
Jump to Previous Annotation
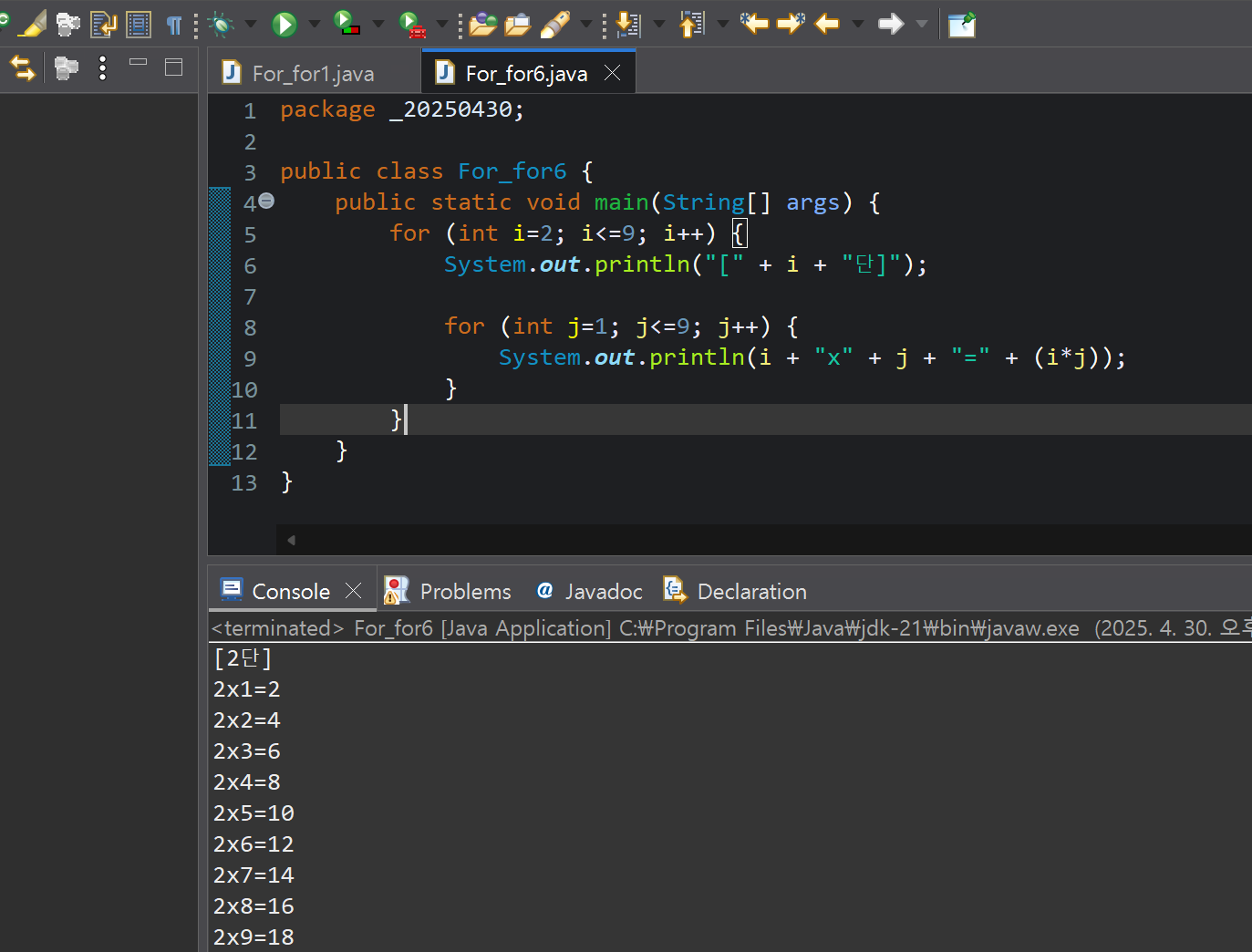tap(692, 24)
